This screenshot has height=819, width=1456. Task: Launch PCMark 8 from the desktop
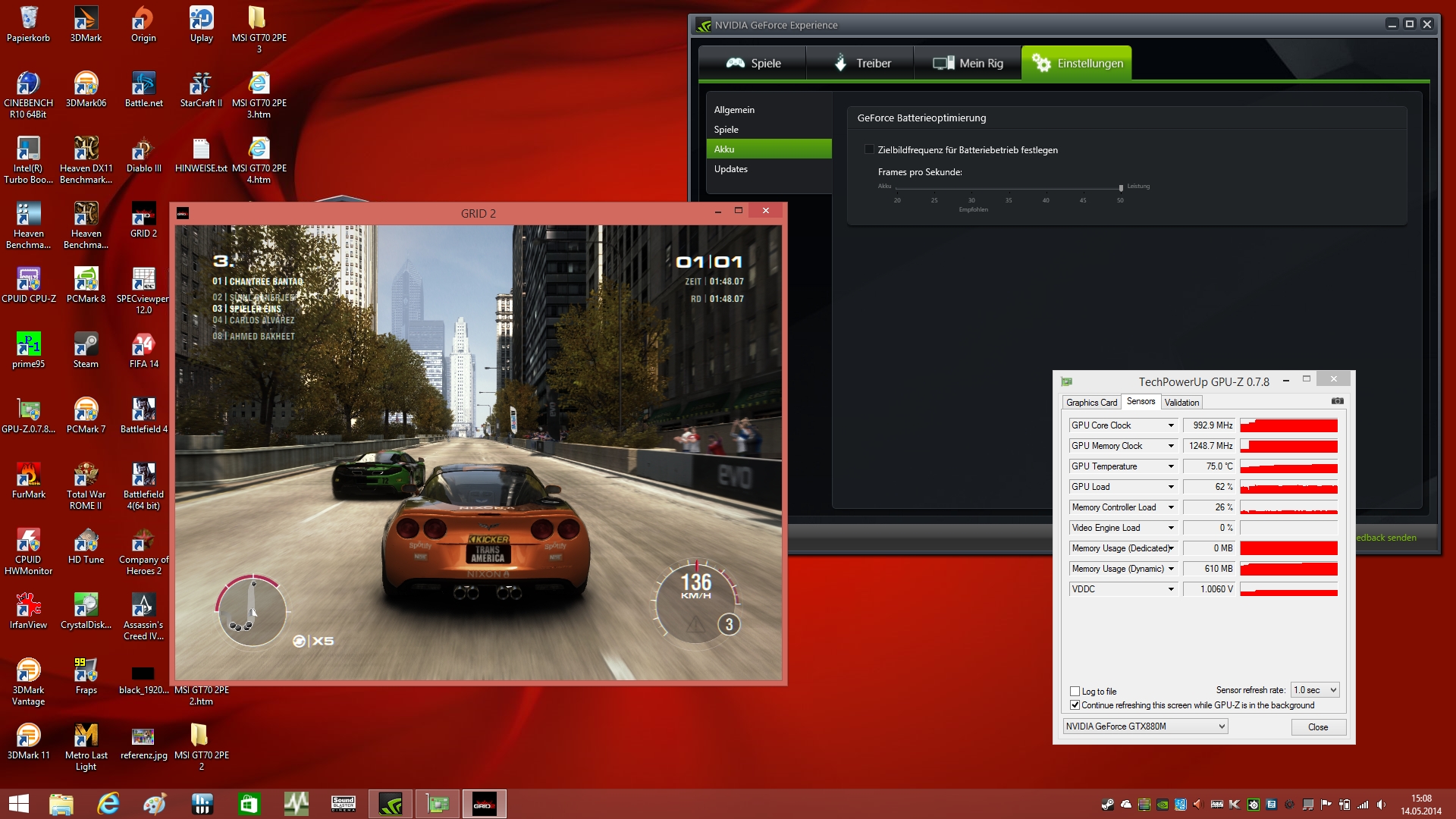click(x=86, y=285)
